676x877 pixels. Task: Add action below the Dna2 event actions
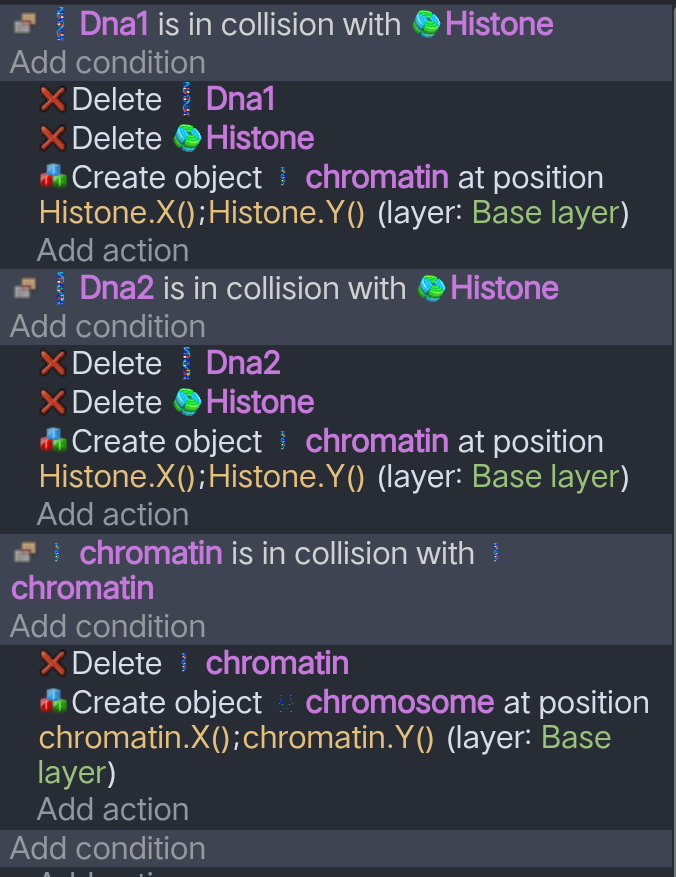(x=113, y=514)
